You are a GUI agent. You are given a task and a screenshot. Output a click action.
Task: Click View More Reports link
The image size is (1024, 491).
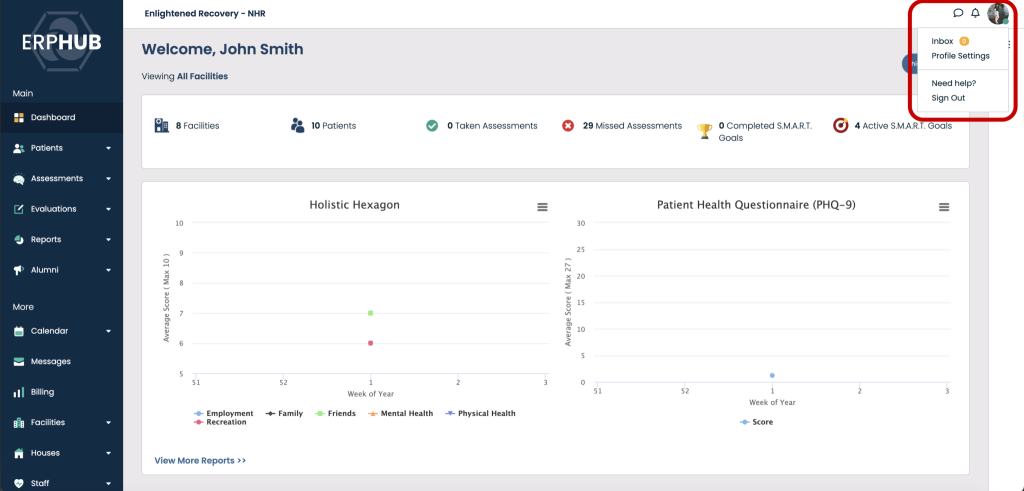click(200, 460)
